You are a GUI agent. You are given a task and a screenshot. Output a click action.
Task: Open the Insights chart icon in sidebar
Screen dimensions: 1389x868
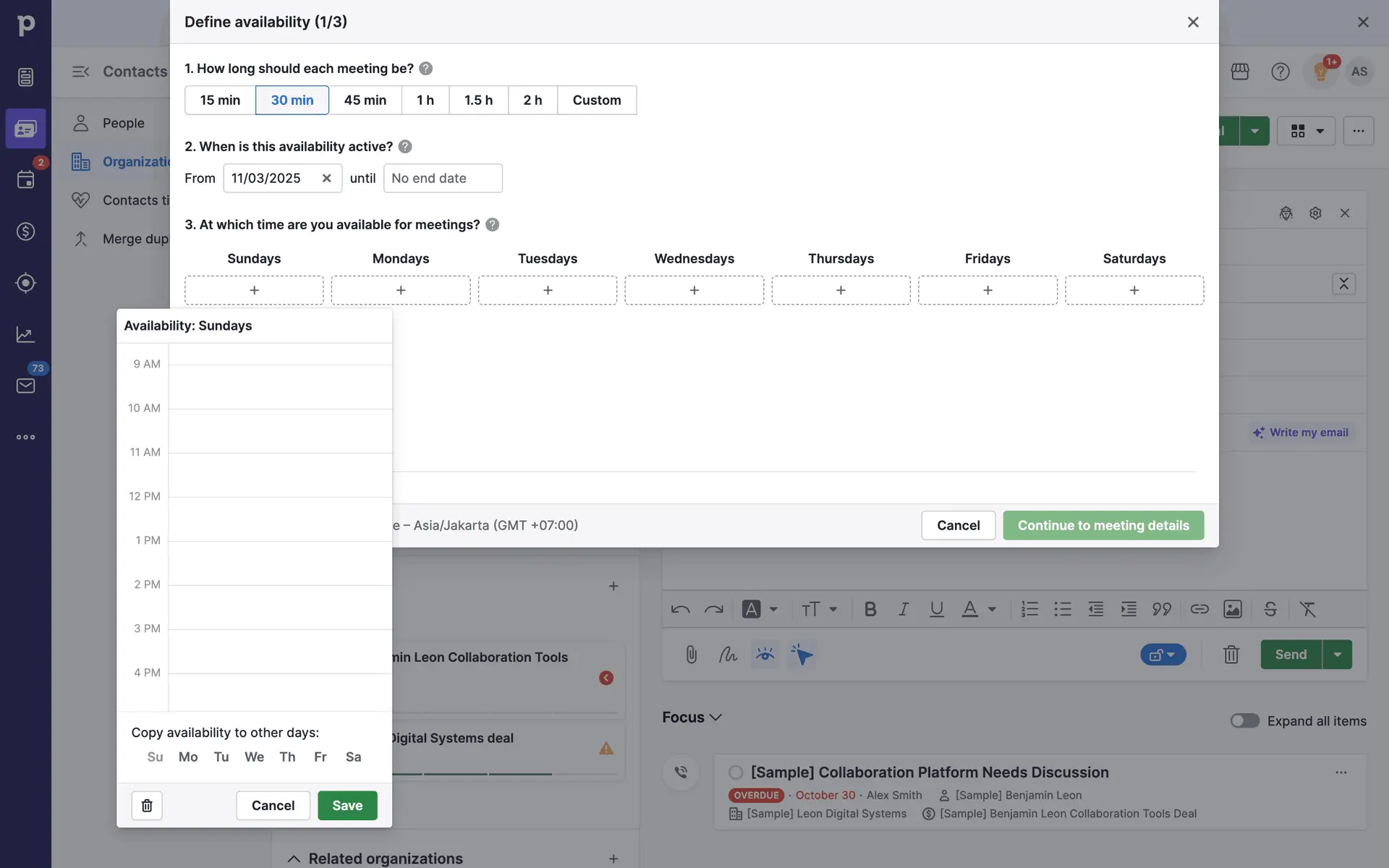tap(25, 334)
